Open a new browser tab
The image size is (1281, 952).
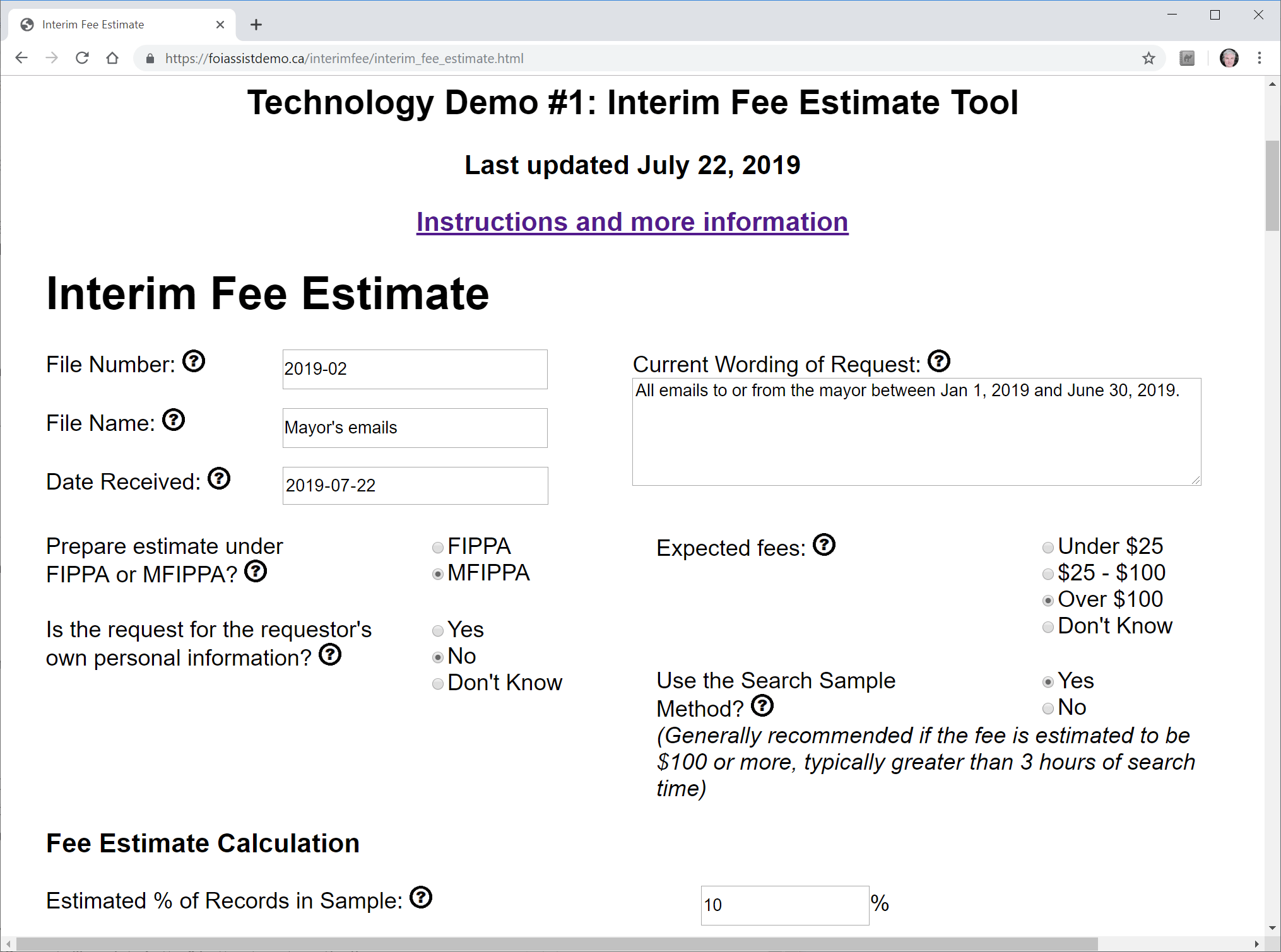256,25
